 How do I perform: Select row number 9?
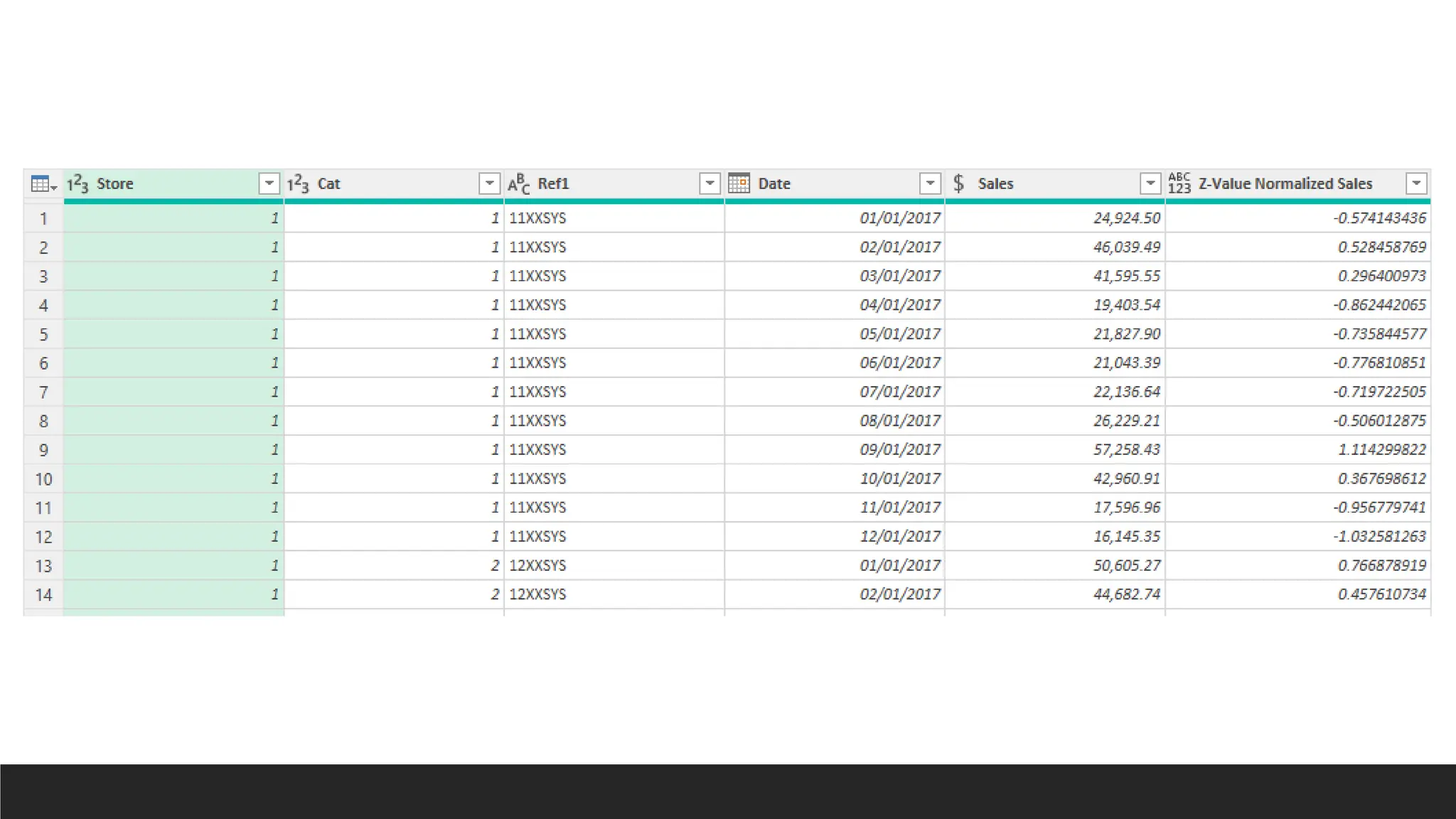(43, 450)
